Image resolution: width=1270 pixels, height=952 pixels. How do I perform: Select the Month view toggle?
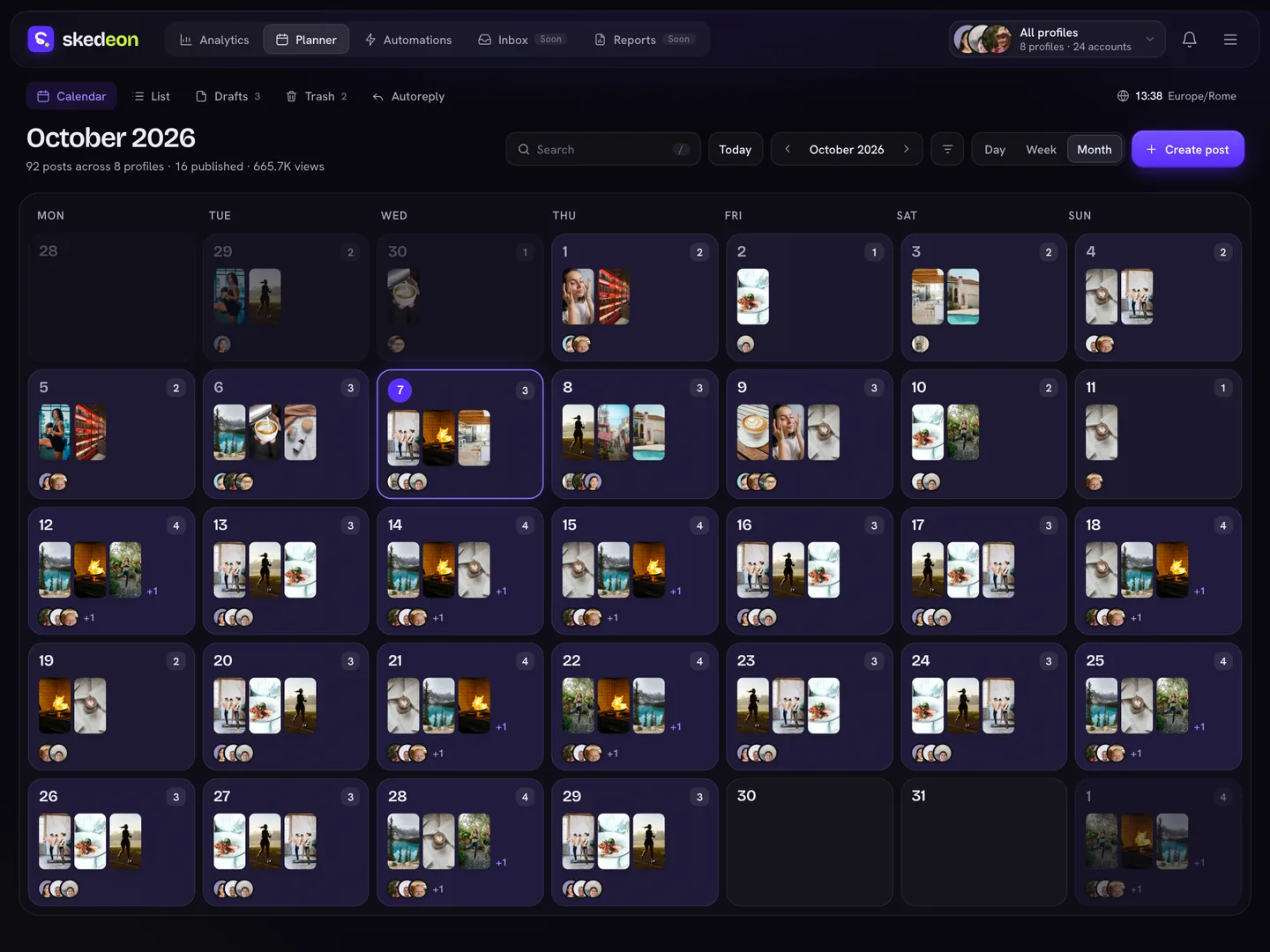click(x=1094, y=150)
